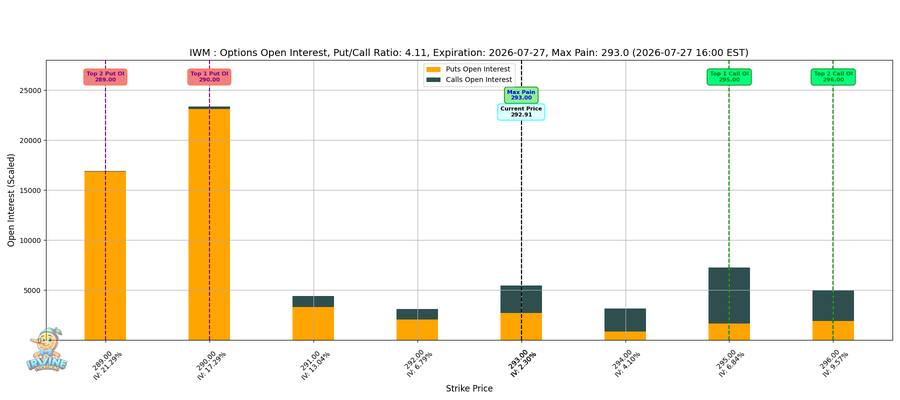Image resolution: width=900 pixels, height=400 pixels.
Task: Click the puts segment of the 291.00 bar
Action: tap(313, 323)
